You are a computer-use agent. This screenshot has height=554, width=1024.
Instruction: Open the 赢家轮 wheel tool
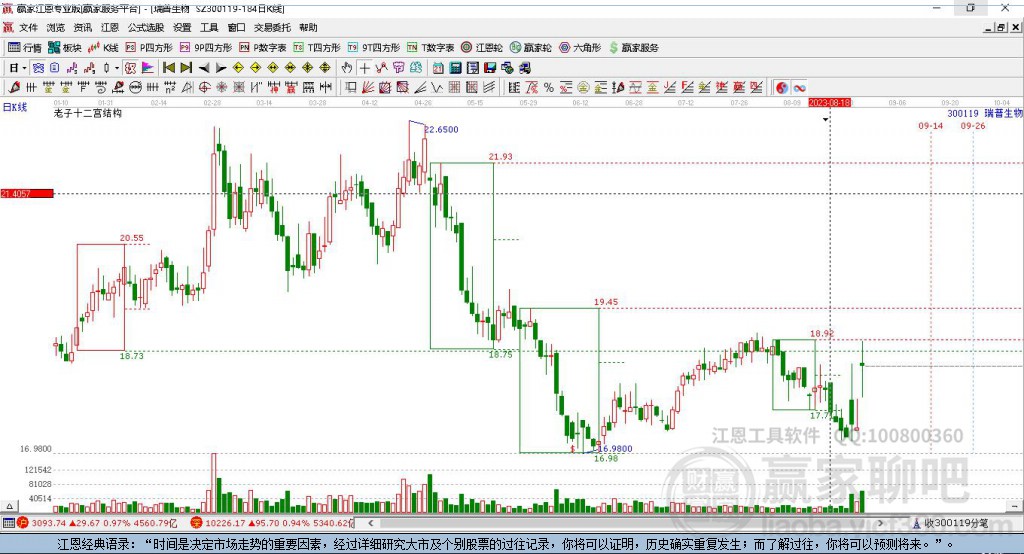point(531,48)
